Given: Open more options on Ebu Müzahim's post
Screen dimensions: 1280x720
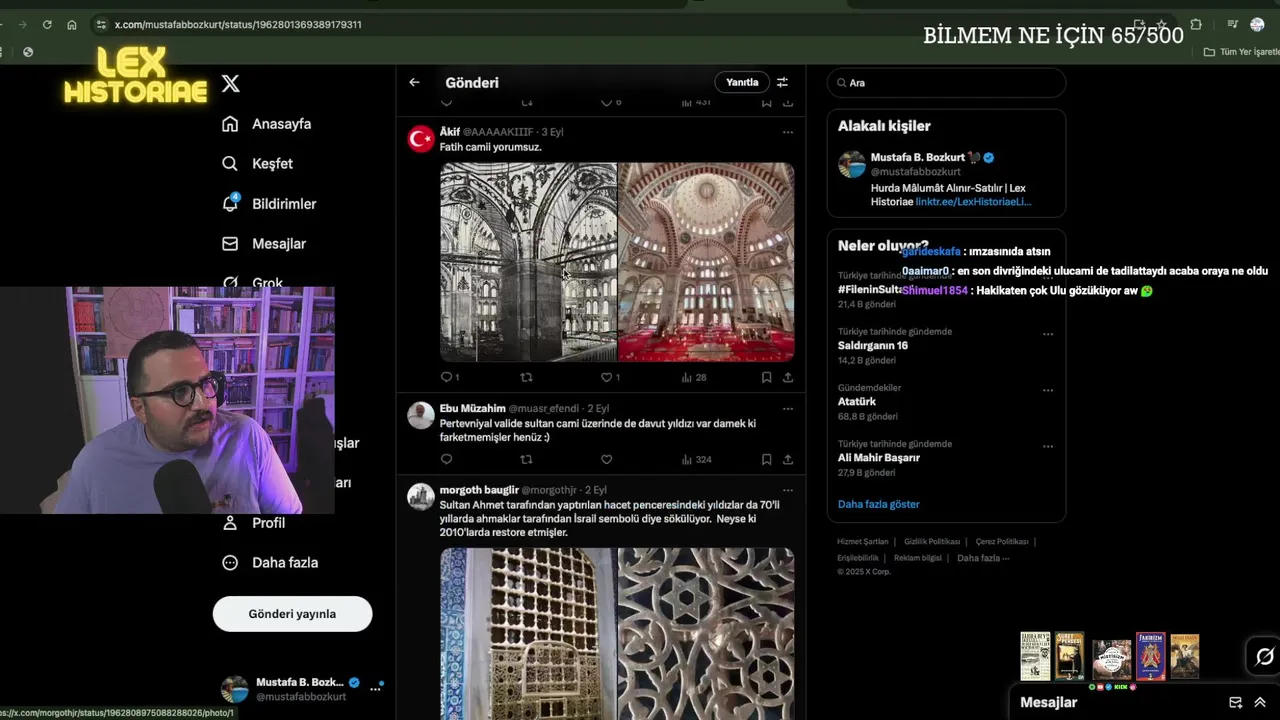Looking at the screenshot, I should [788, 409].
